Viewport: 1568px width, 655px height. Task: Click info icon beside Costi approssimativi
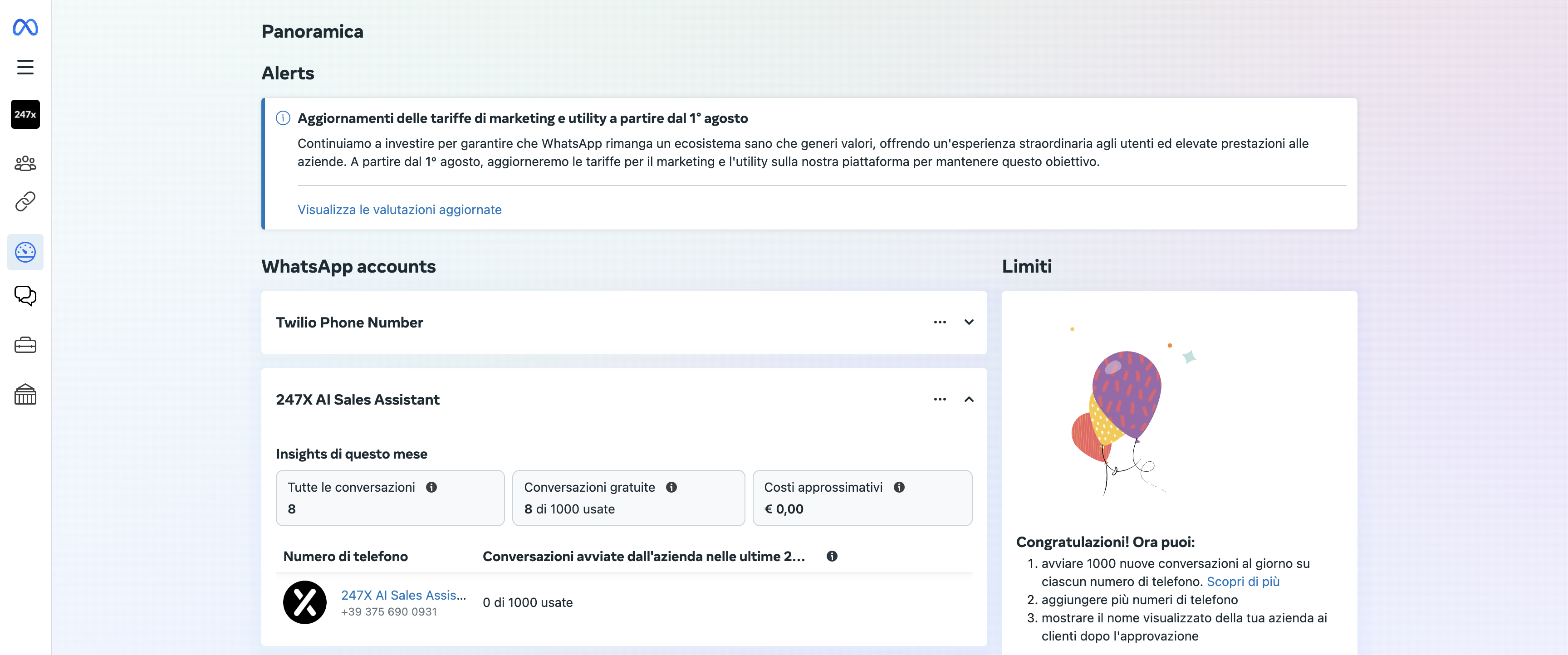899,487
